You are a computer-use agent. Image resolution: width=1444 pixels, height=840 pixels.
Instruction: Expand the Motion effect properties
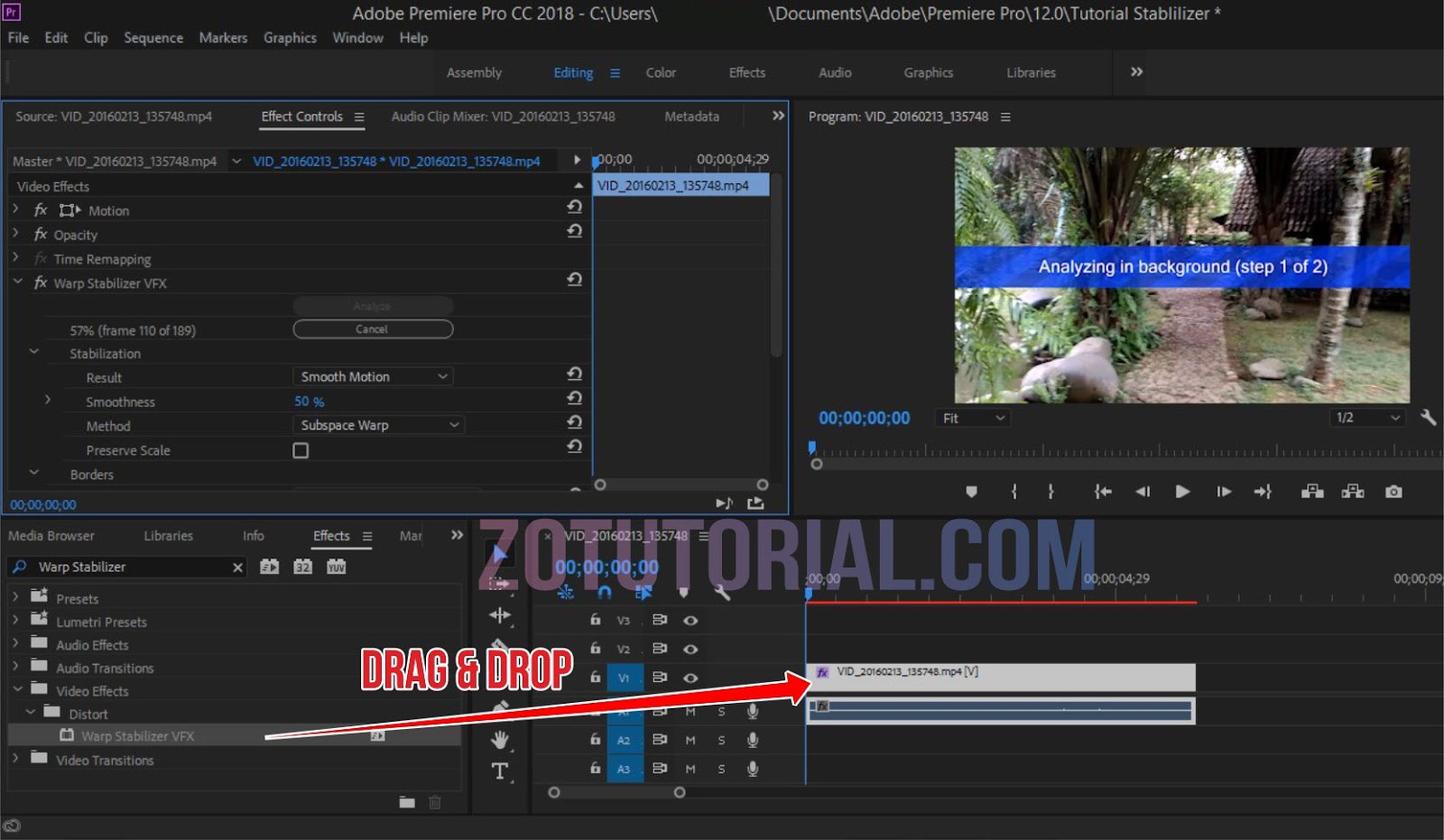point(15,209)
